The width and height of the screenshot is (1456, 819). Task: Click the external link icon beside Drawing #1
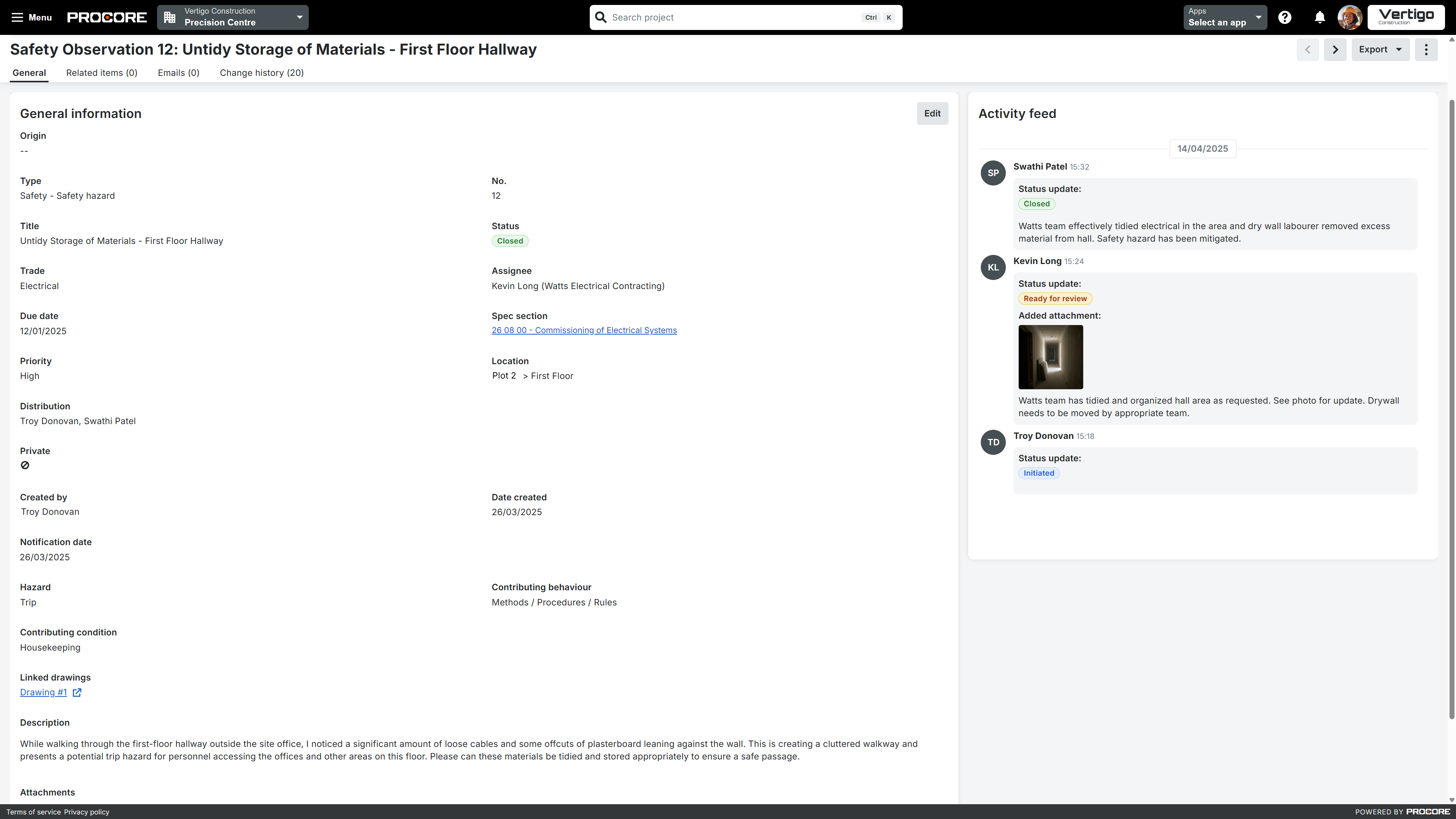pos(77,692)
